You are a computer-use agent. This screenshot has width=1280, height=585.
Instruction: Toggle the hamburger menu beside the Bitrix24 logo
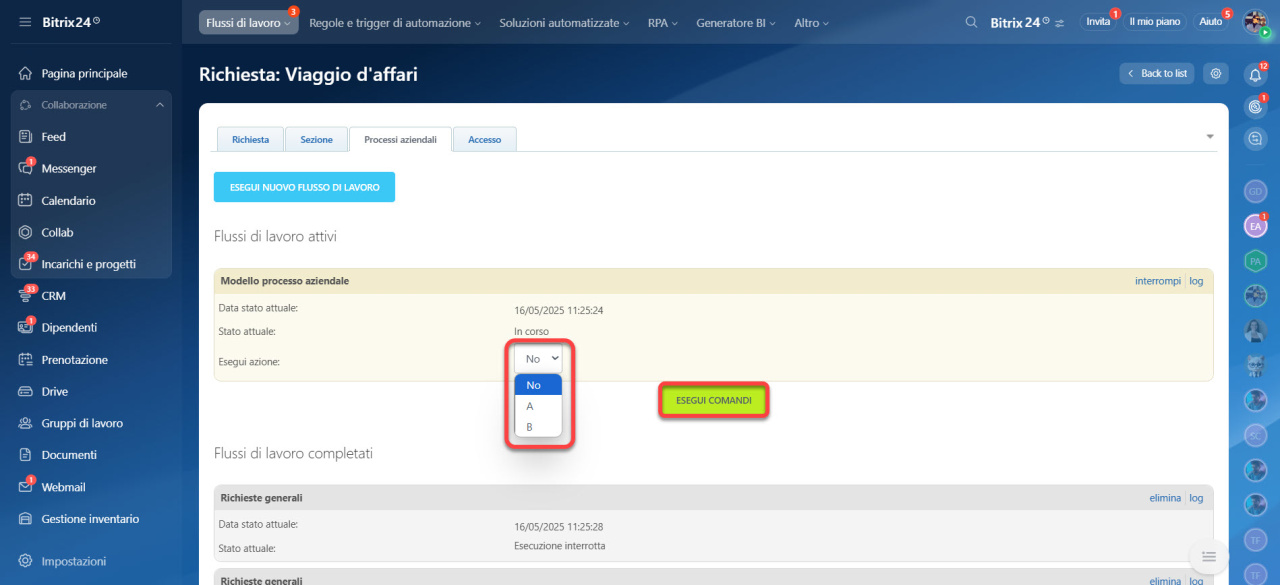pos(25,21)
